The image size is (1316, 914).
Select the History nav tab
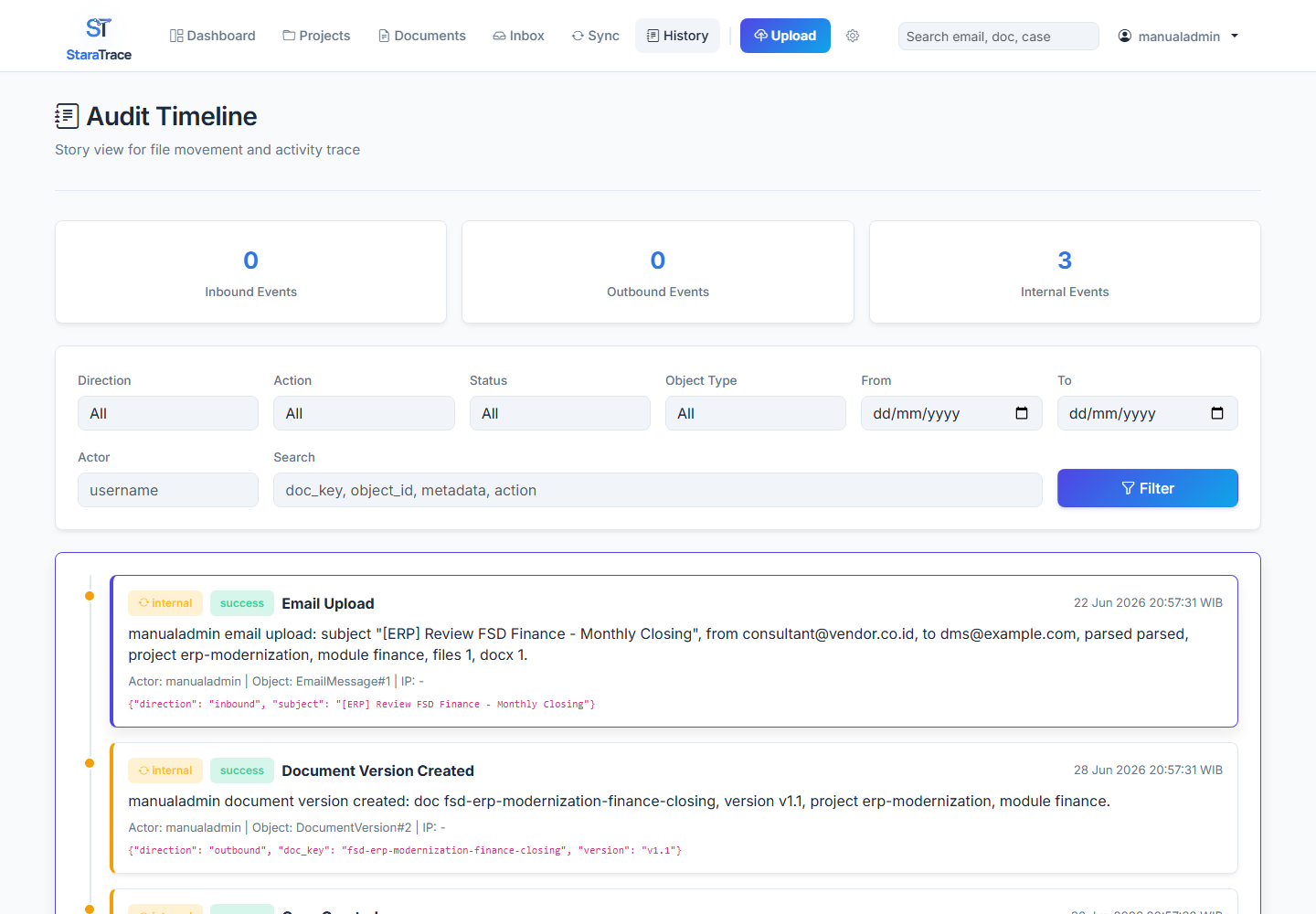[677, 36]
